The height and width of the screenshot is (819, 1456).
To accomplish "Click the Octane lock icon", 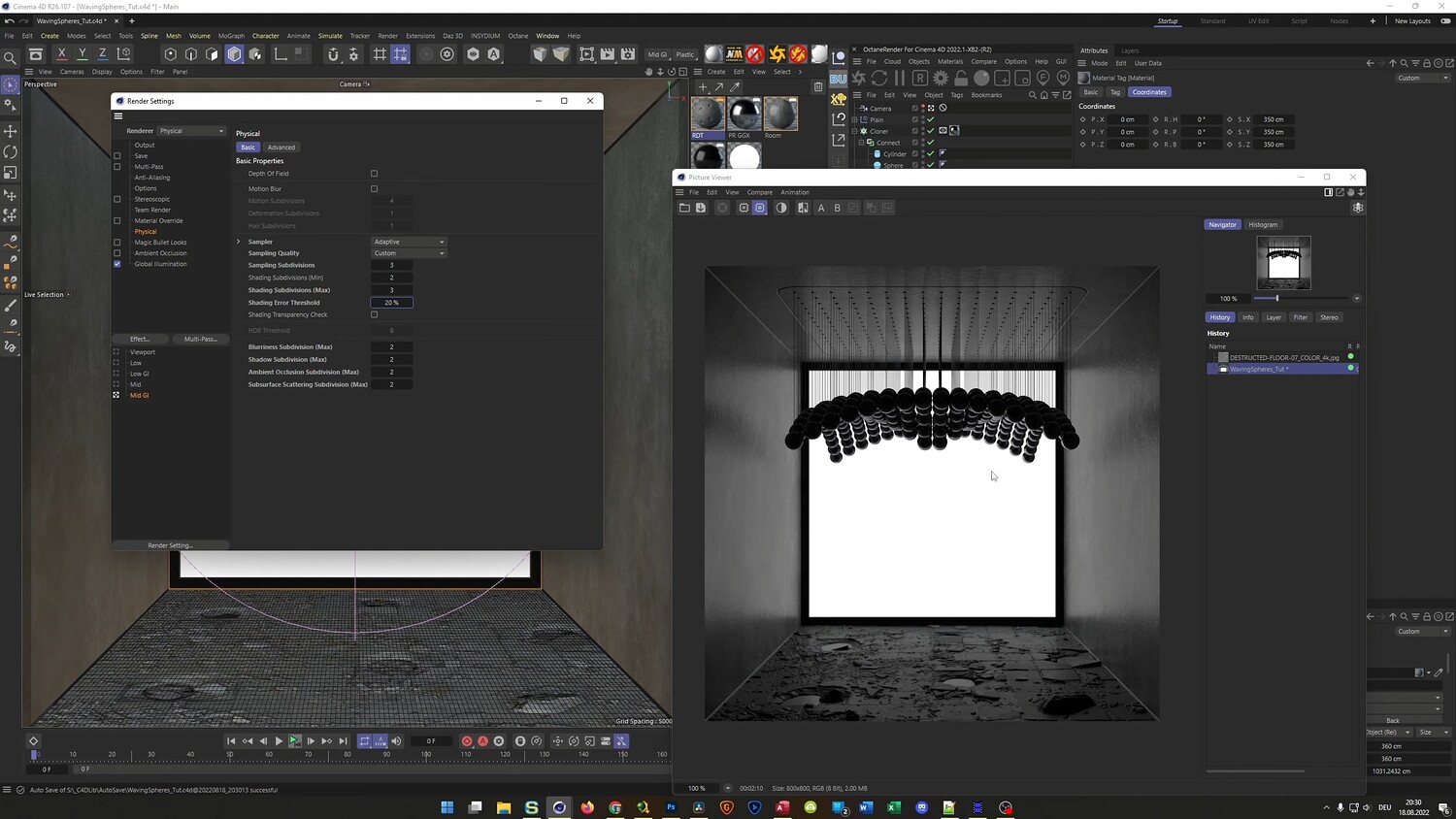I will tap(961, 78).
